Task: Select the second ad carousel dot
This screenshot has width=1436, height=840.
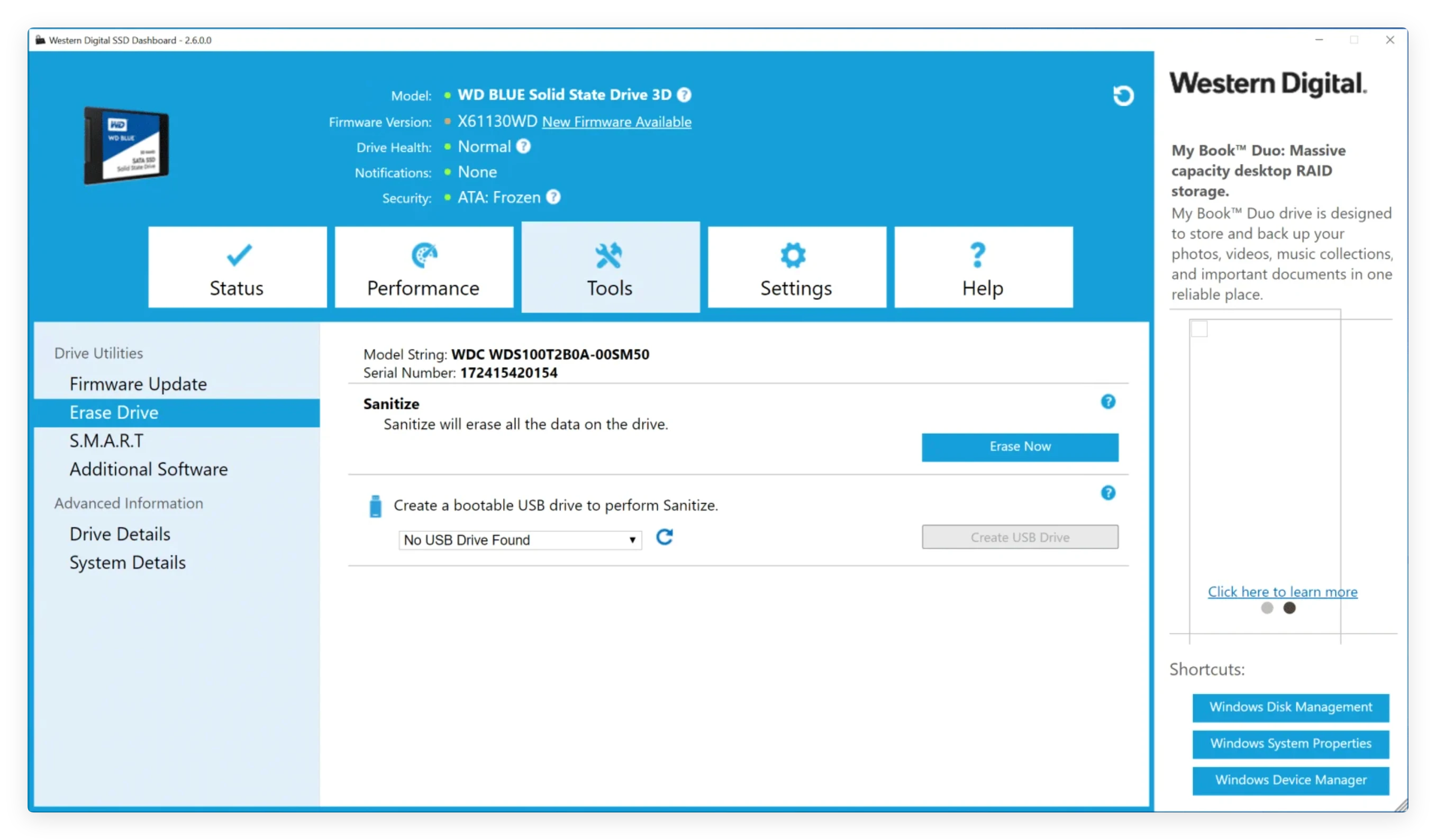Action: (1289, 608)
